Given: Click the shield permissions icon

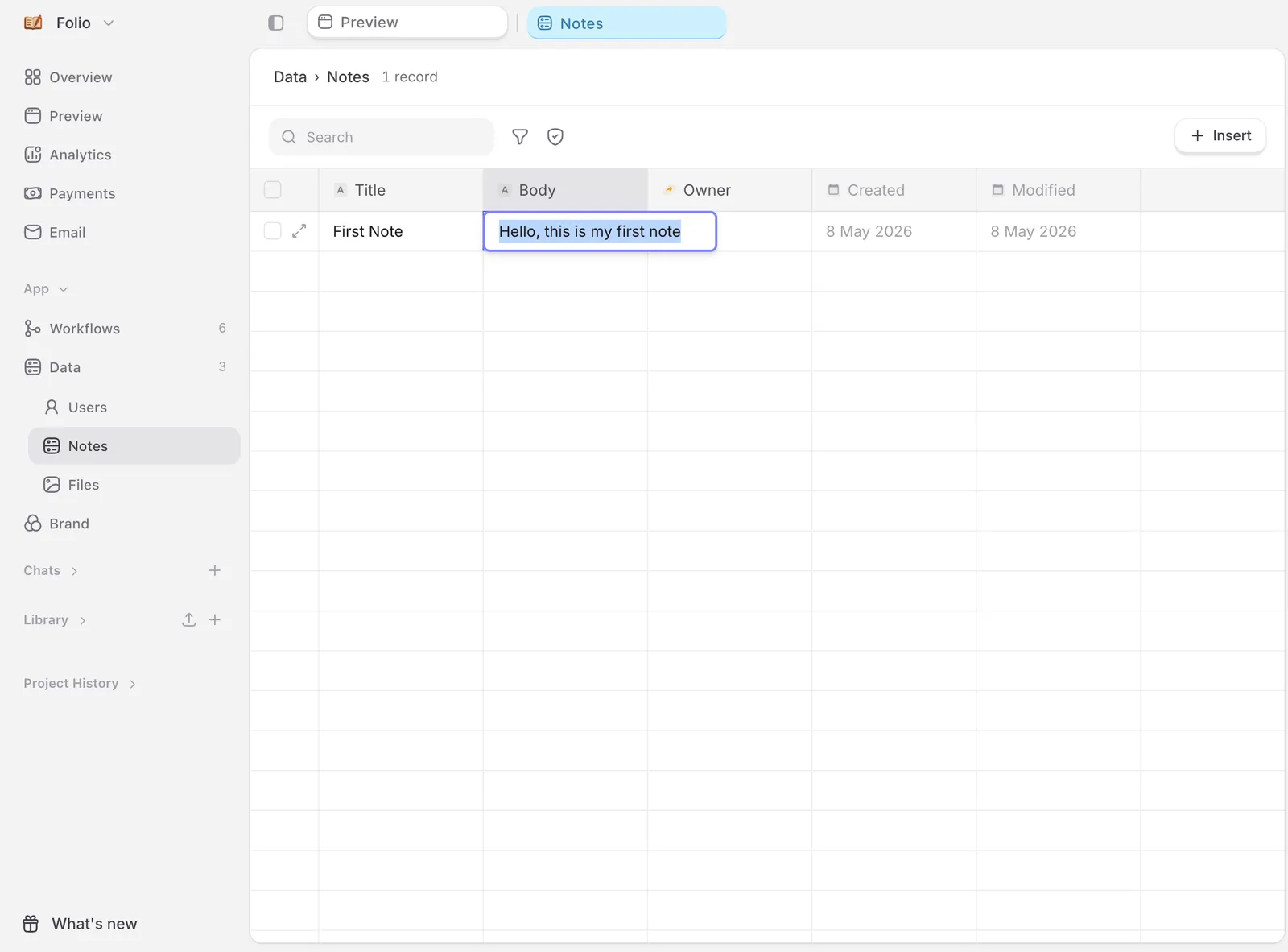Looking at the screenshot, I should (555, 137).
